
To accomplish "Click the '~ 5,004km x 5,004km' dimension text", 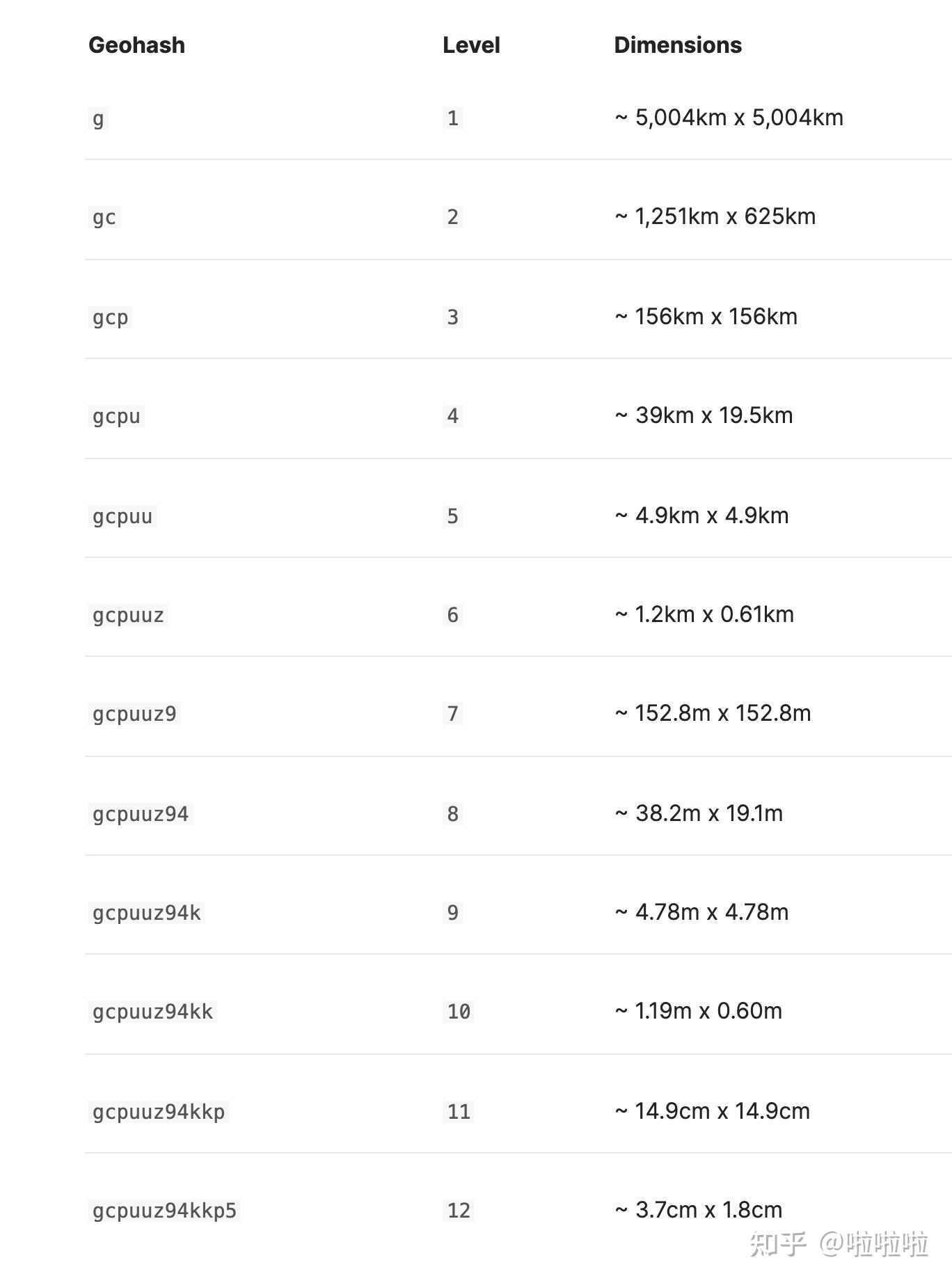I will pyautogui.click(x=729, y=118).
